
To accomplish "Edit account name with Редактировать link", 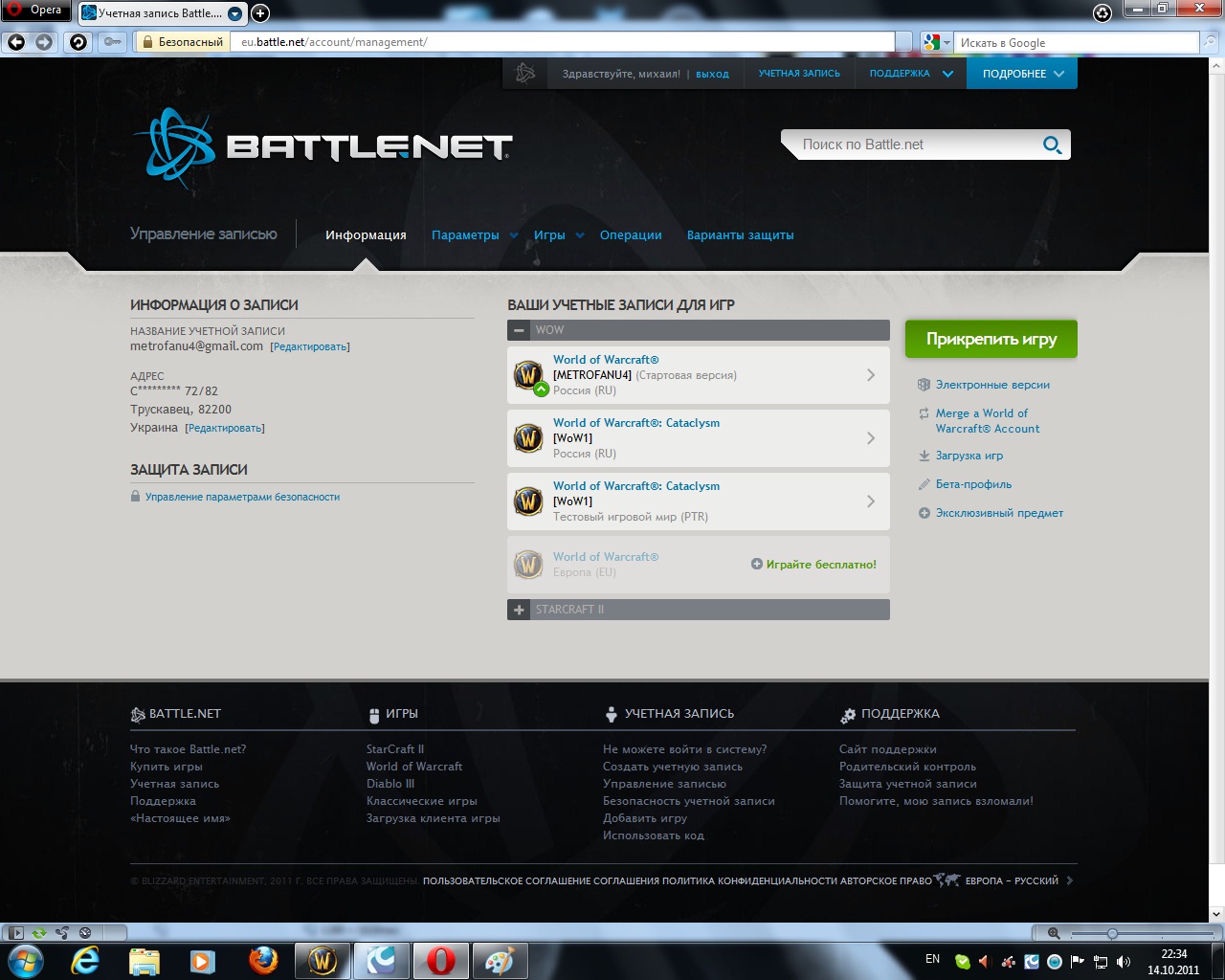I will pos(310,347).
